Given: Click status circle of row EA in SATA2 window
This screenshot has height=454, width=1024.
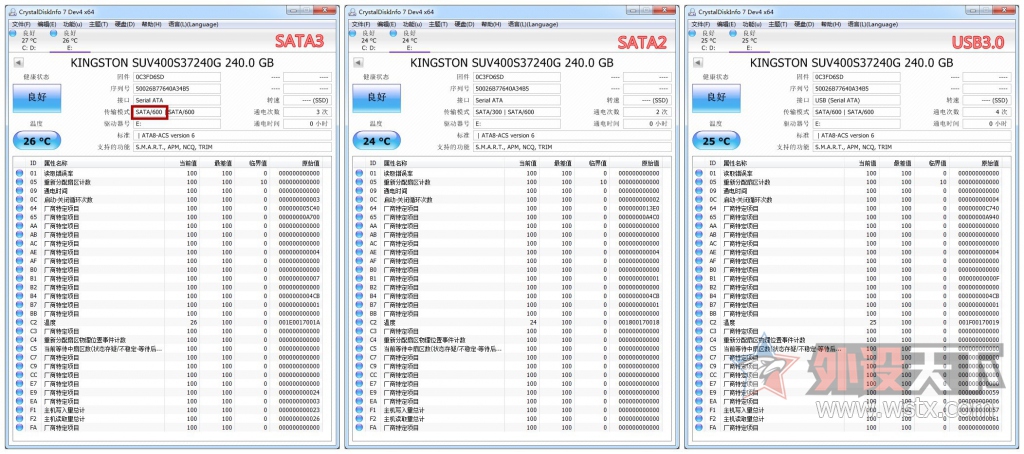Looking at the screenshot, I should click(x=359, y=401).
